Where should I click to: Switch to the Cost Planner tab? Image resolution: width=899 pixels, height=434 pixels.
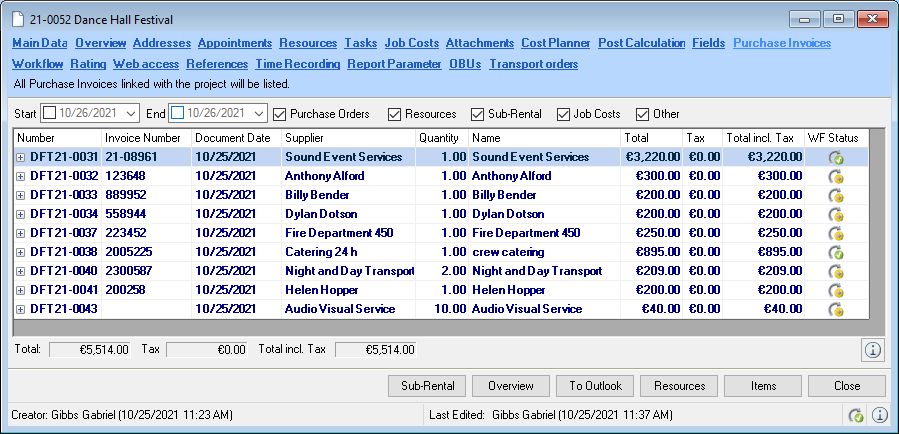pyautogui.click(x=555, y=43)
